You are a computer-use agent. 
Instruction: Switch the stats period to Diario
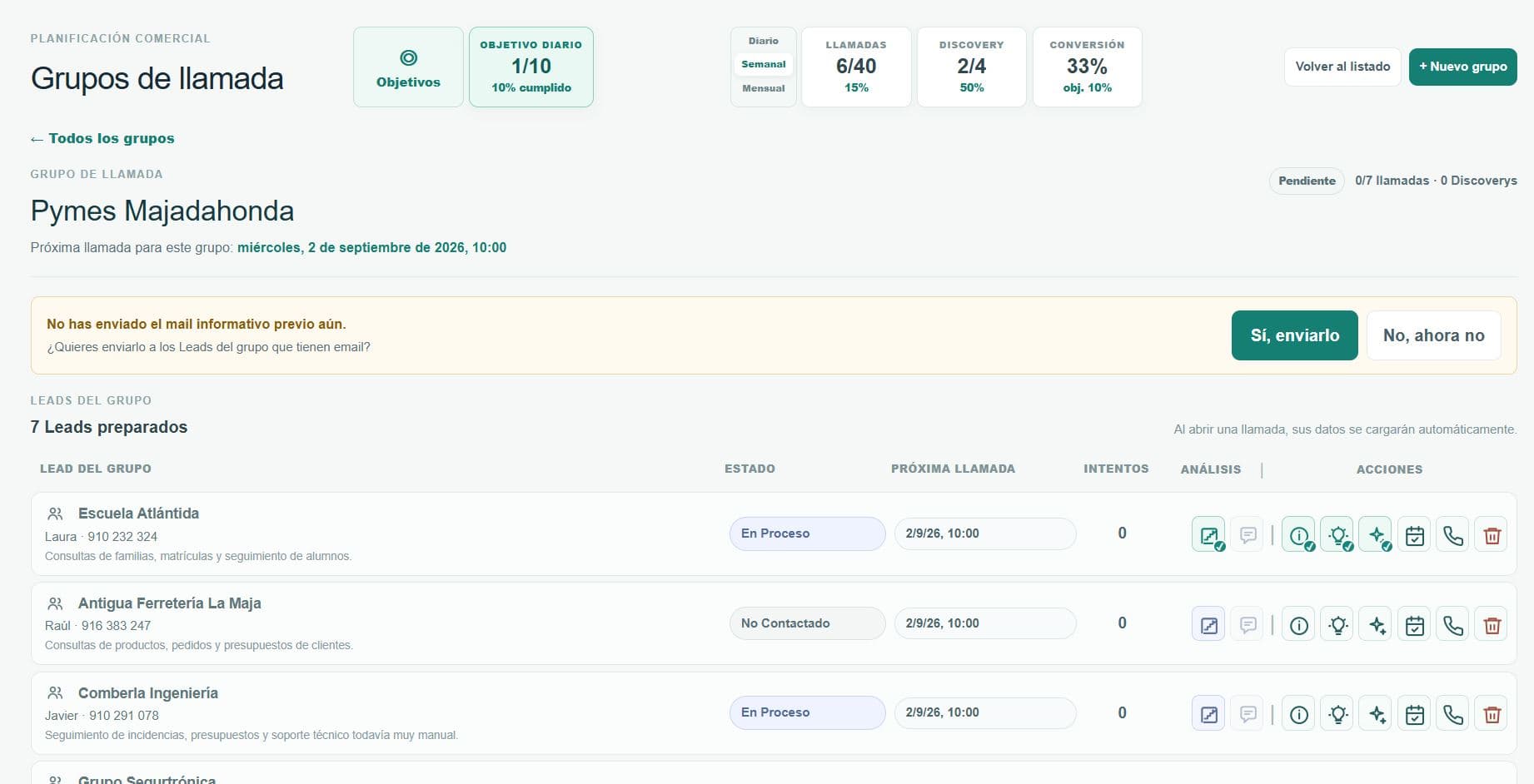(x=764, y=41)
